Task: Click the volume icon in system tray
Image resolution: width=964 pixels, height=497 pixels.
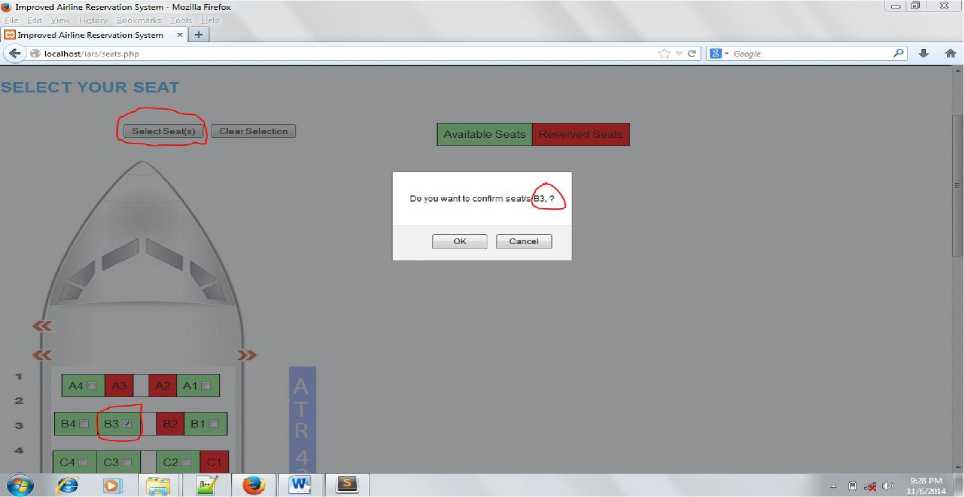Action: click(887, 486)
